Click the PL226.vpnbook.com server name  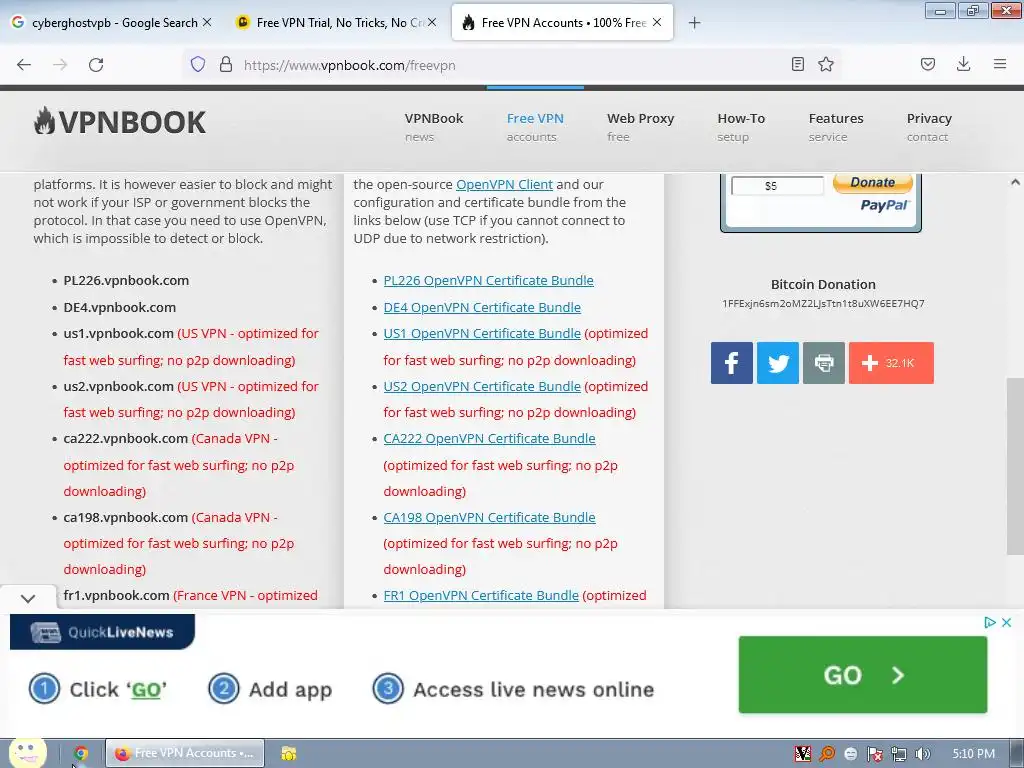click(x=126, y=280)
